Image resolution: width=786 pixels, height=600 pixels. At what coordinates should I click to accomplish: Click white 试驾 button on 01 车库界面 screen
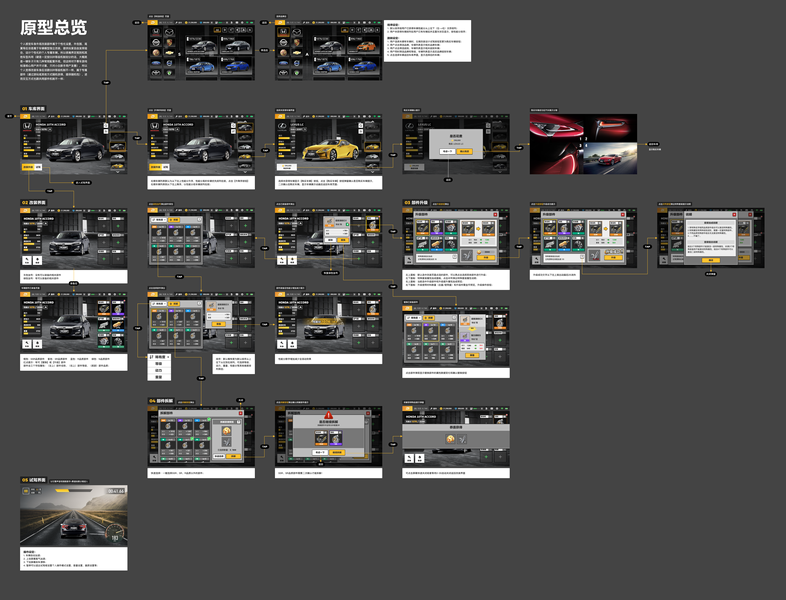coord(38,167)
